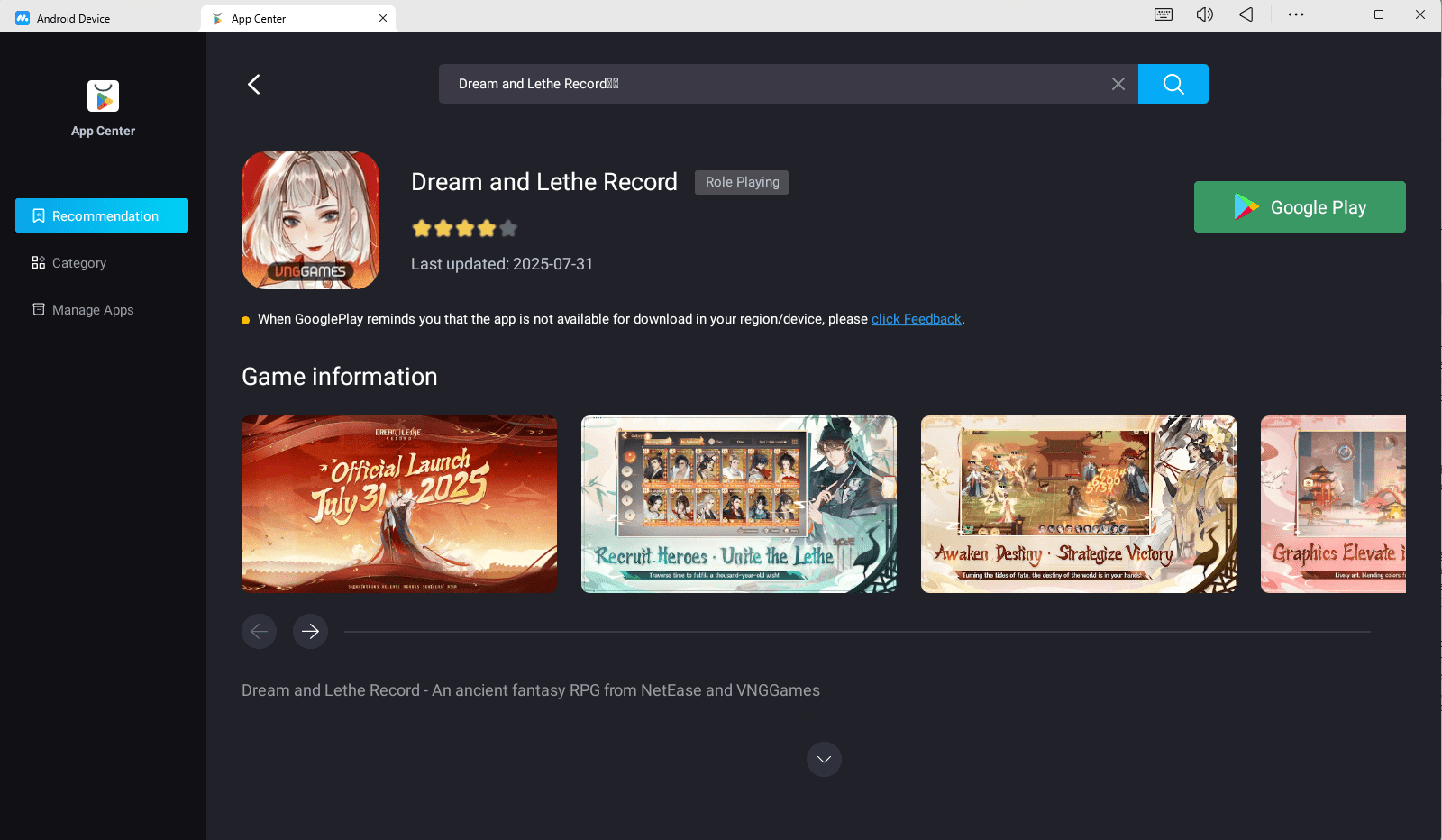
Task: Click the screenshot carousel progress line
Action: pos(857,632)
